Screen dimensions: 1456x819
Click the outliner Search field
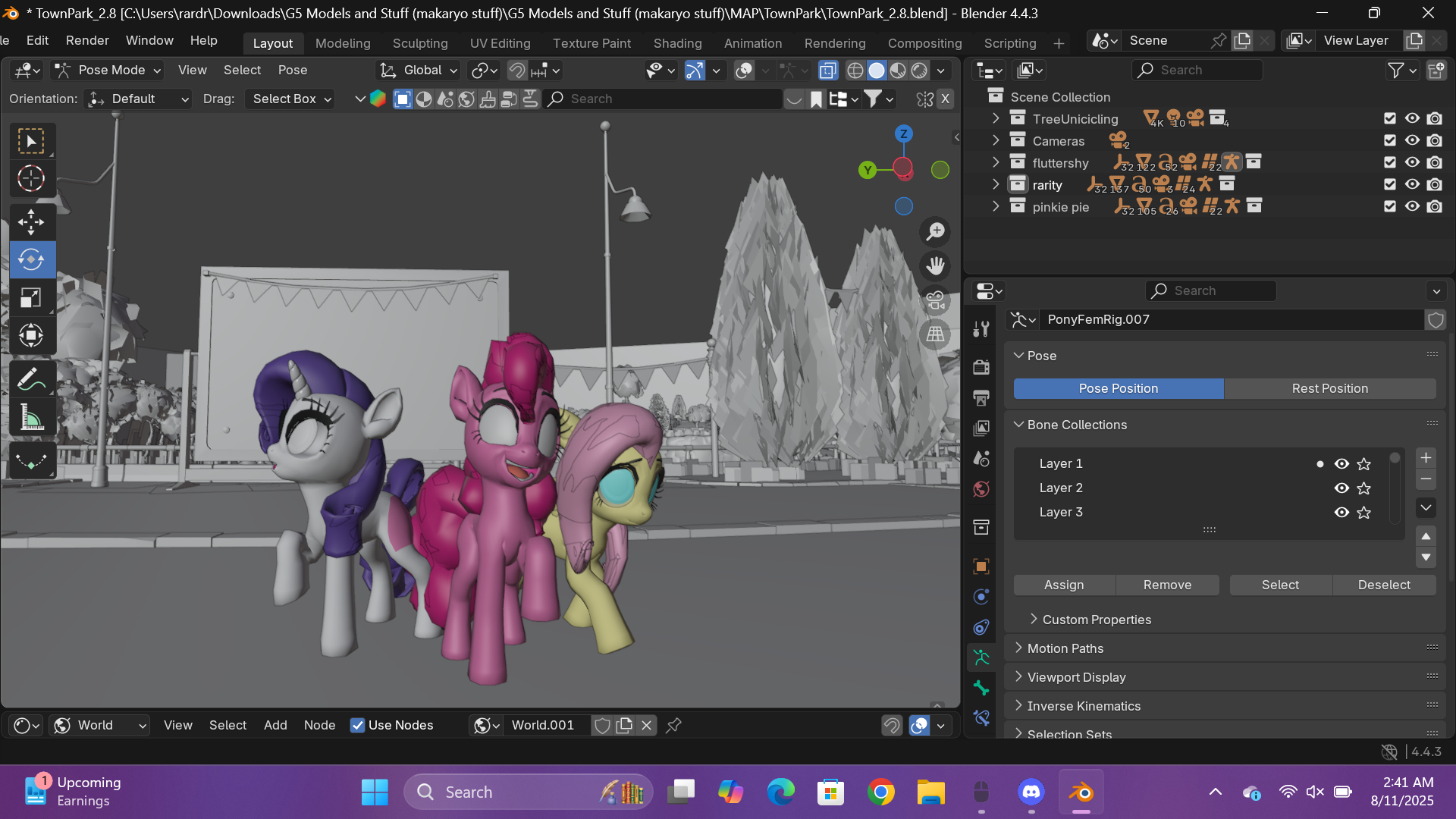1198,71
